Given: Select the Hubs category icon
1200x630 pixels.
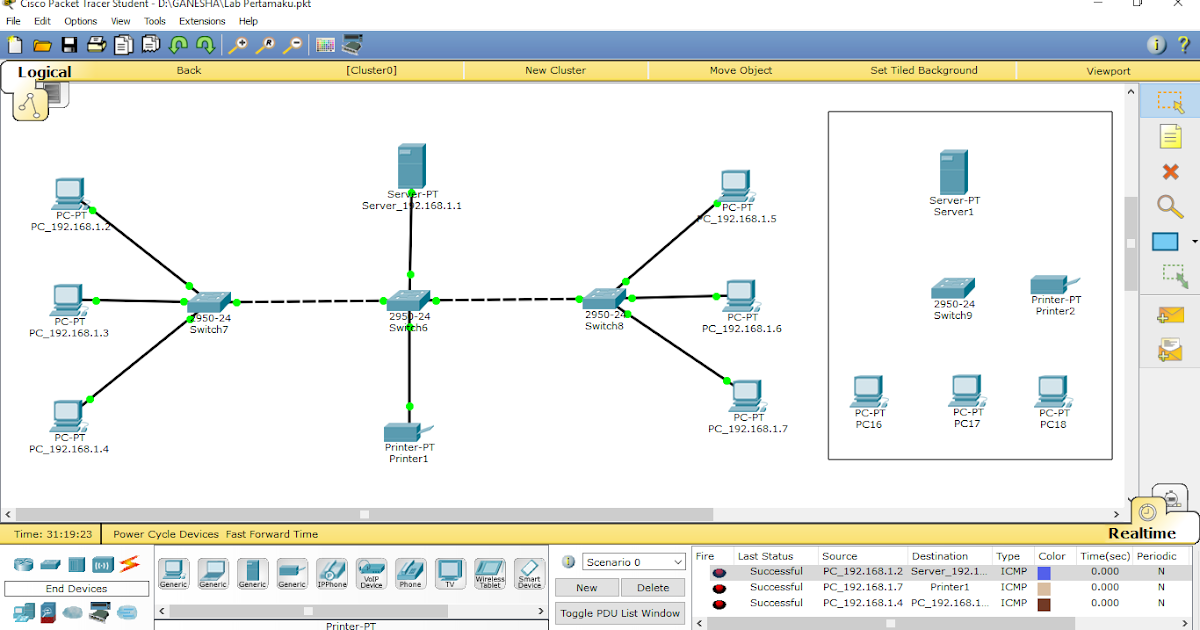Looking at the screenshot, I should [77, 565].
